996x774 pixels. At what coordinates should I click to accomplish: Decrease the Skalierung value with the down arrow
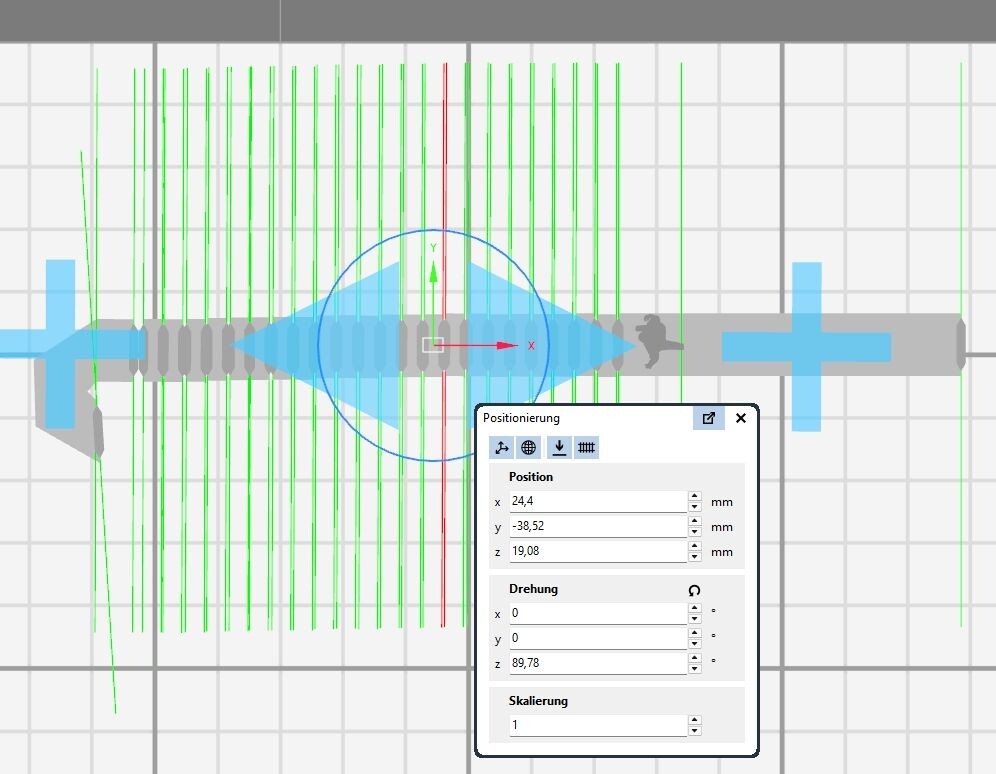(695, 730)
